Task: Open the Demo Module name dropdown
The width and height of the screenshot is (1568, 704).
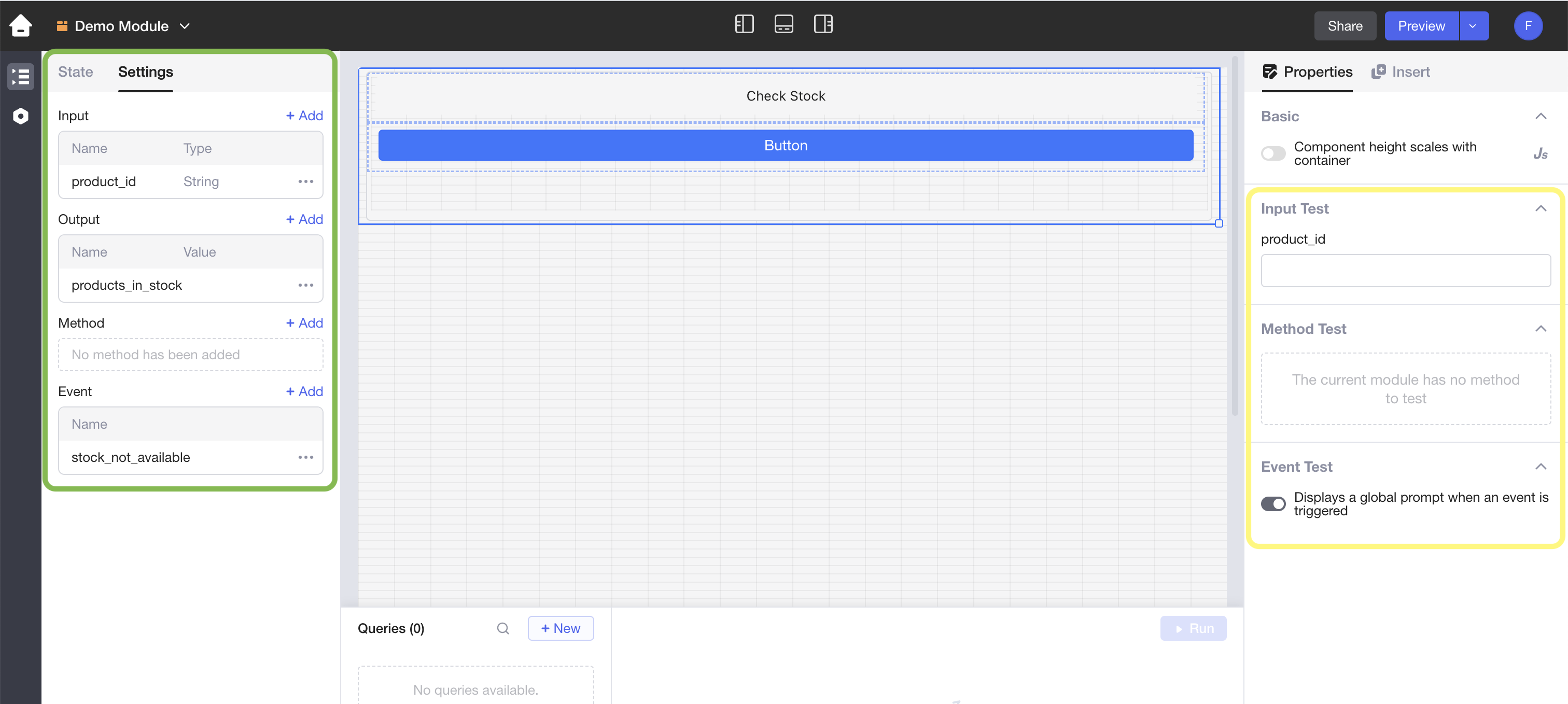Action: tap(185, 26)
